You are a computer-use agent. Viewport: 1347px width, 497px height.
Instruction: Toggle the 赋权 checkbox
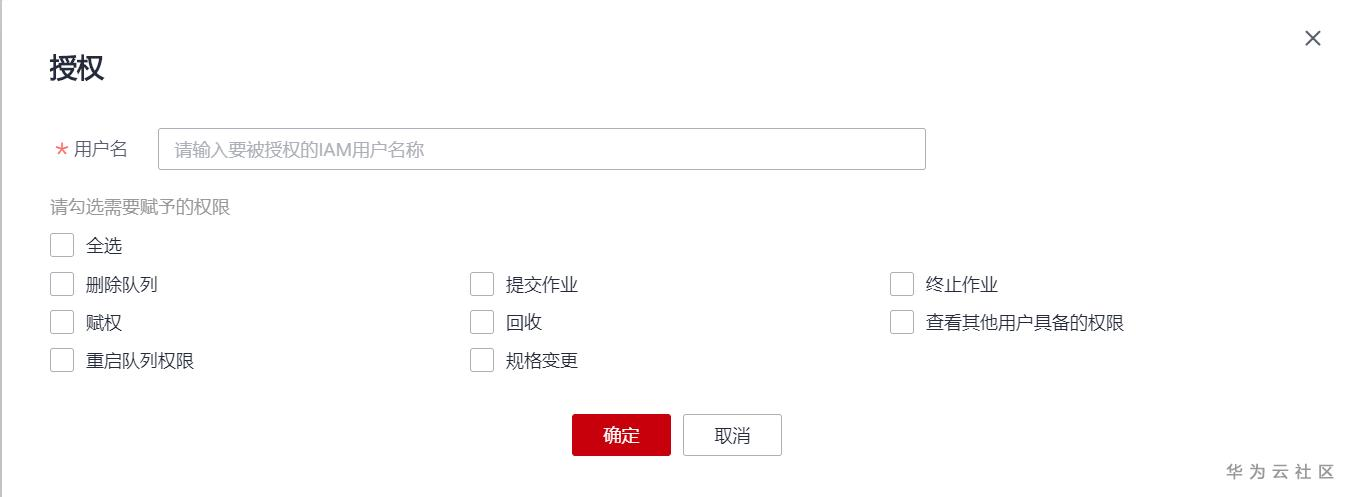(x=62, y=322)
